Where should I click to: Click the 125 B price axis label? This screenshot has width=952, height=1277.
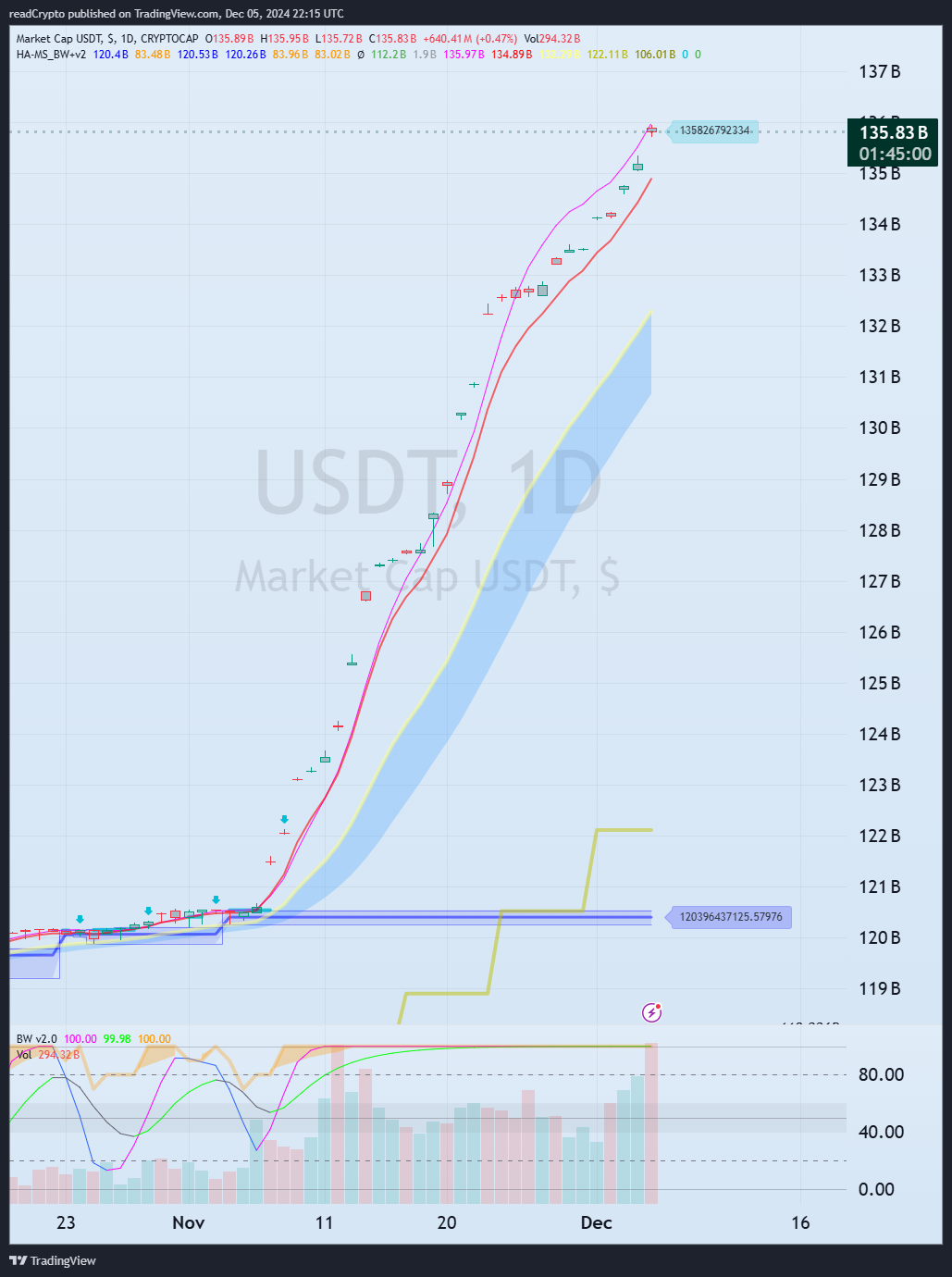click(x=879, y=684)
